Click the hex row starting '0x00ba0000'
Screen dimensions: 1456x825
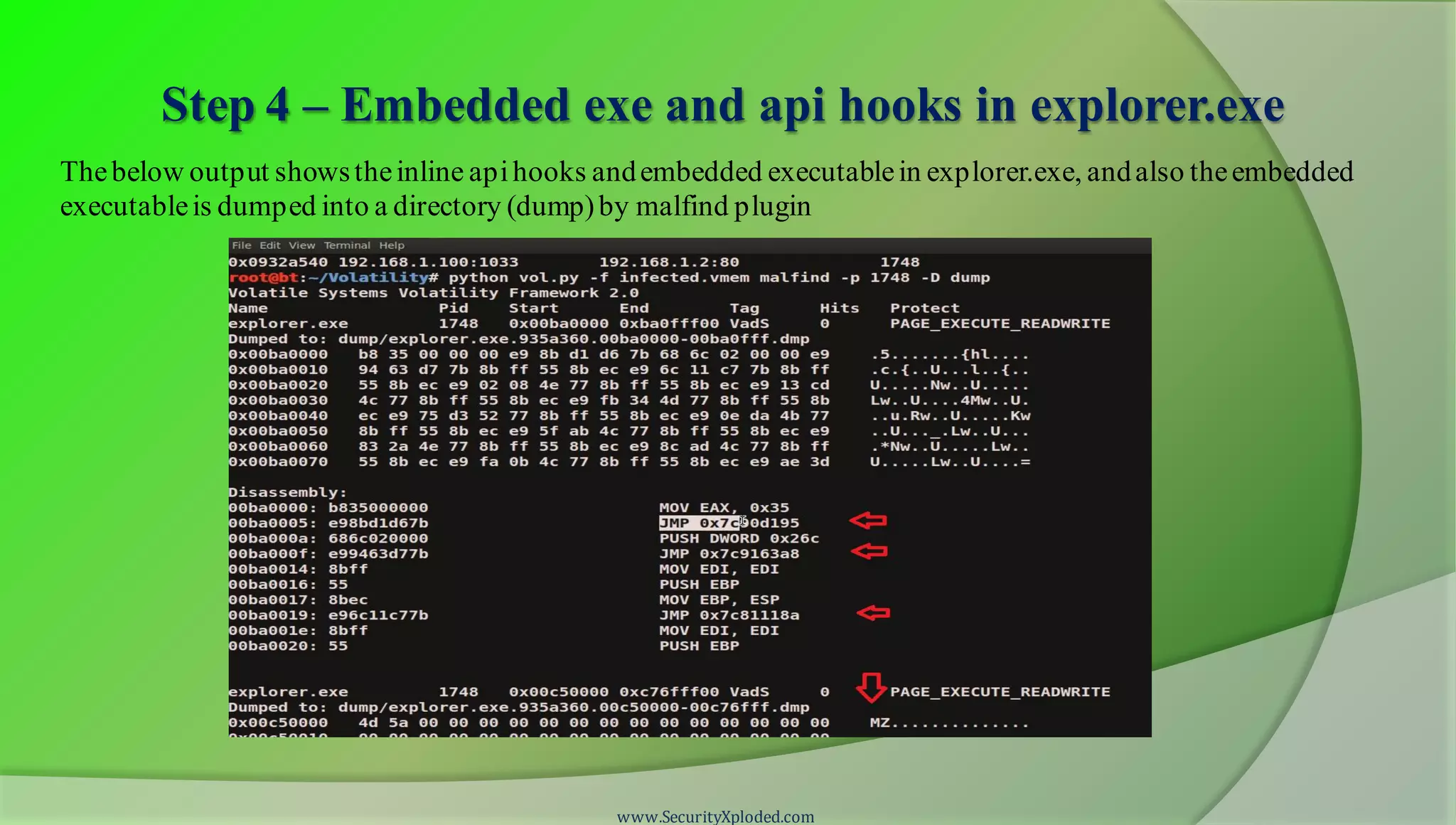[629, 354]
